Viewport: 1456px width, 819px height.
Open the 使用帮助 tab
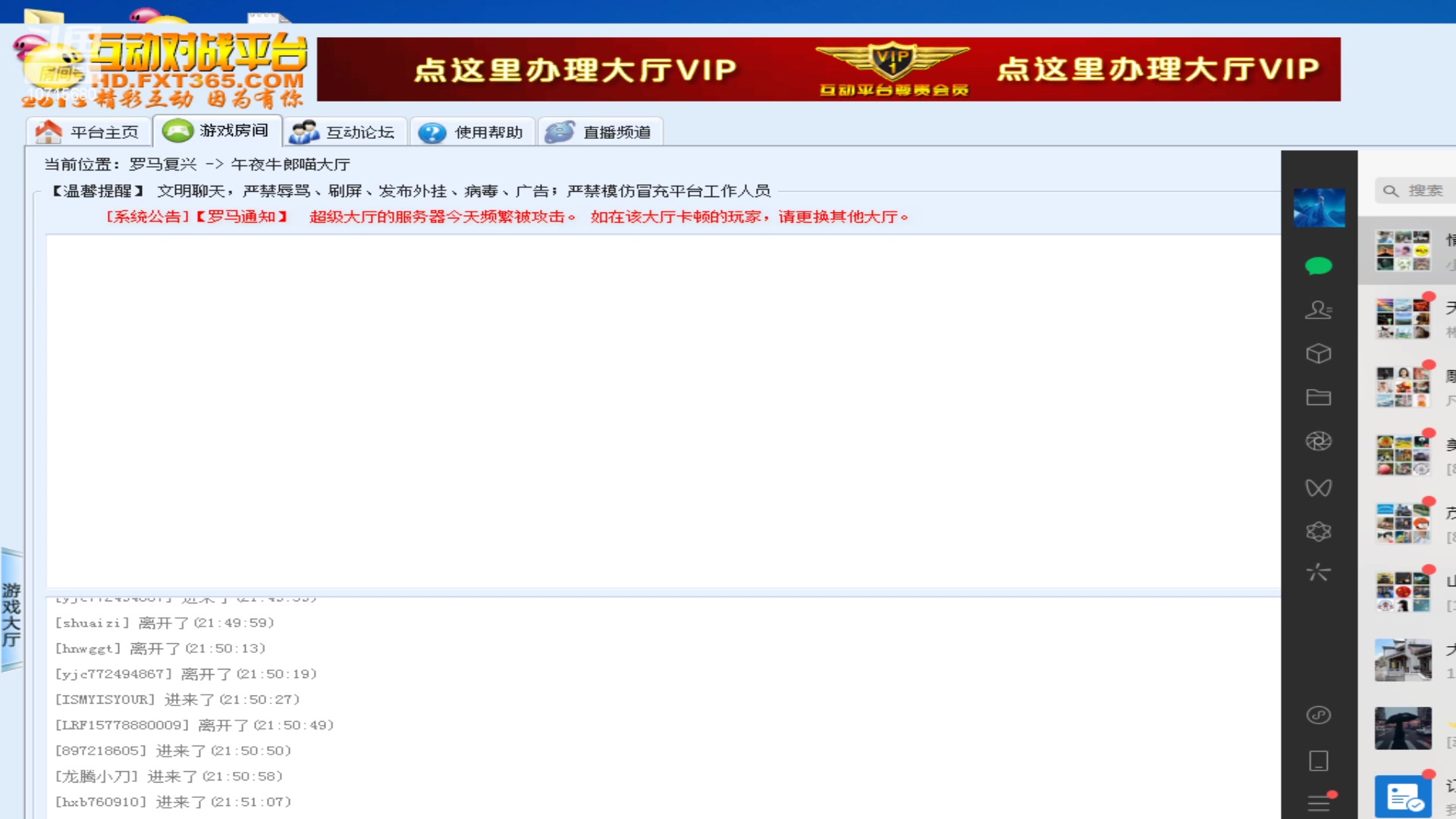(x=473, y=132)
